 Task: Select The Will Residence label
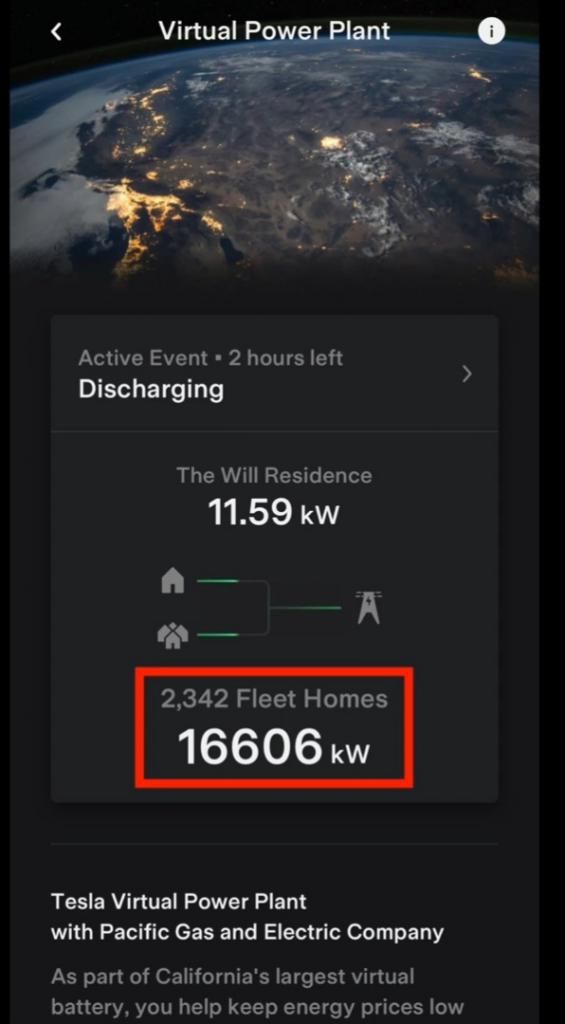[x=274, y=475]
